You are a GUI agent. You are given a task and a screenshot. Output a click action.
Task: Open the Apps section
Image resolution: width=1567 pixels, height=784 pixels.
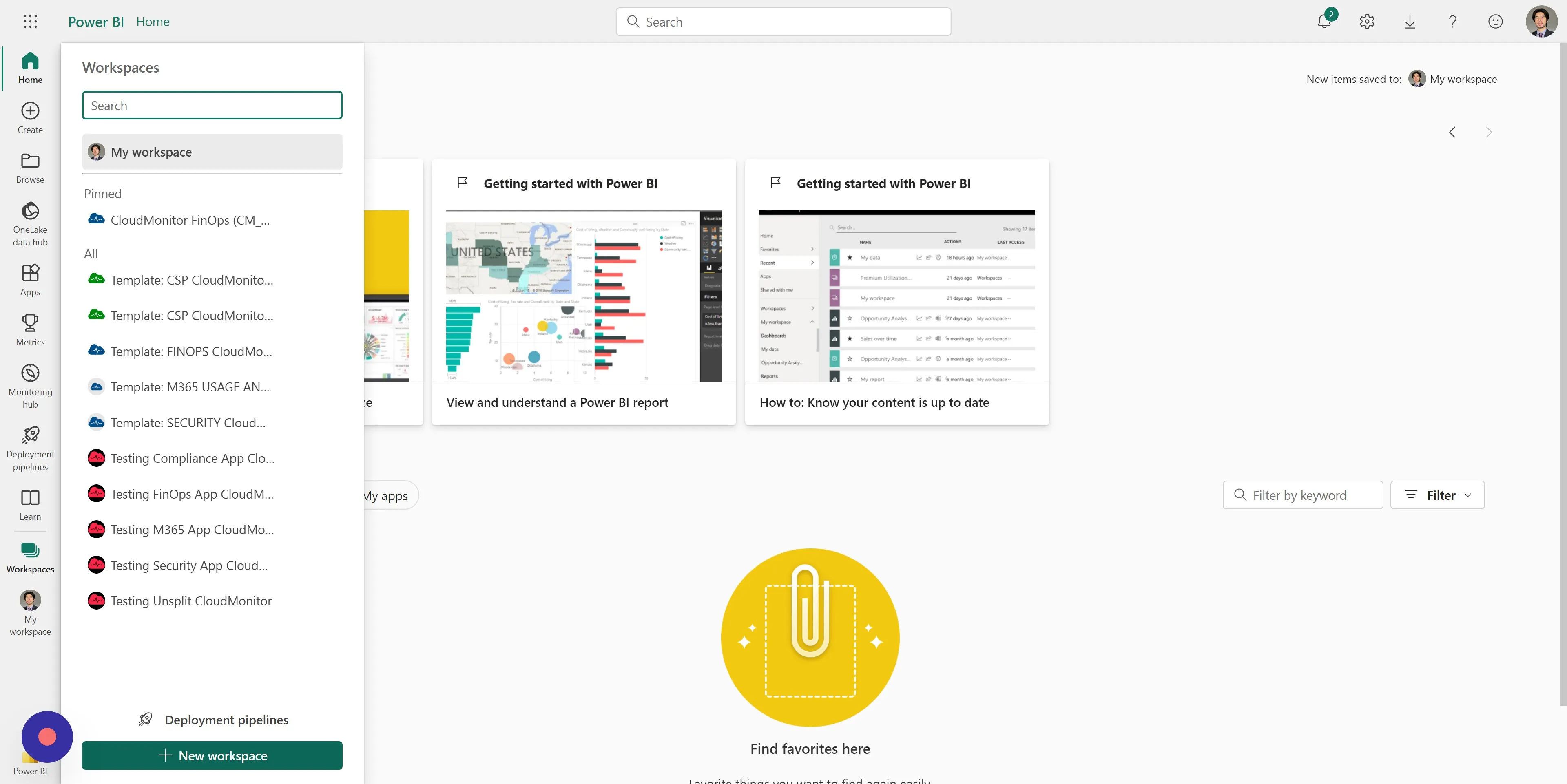(30, 280)
